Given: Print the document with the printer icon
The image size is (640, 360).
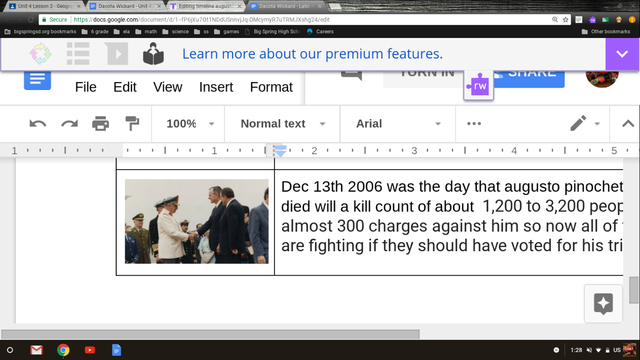Looking at the screenshot, I should click(x=100, y=124).
